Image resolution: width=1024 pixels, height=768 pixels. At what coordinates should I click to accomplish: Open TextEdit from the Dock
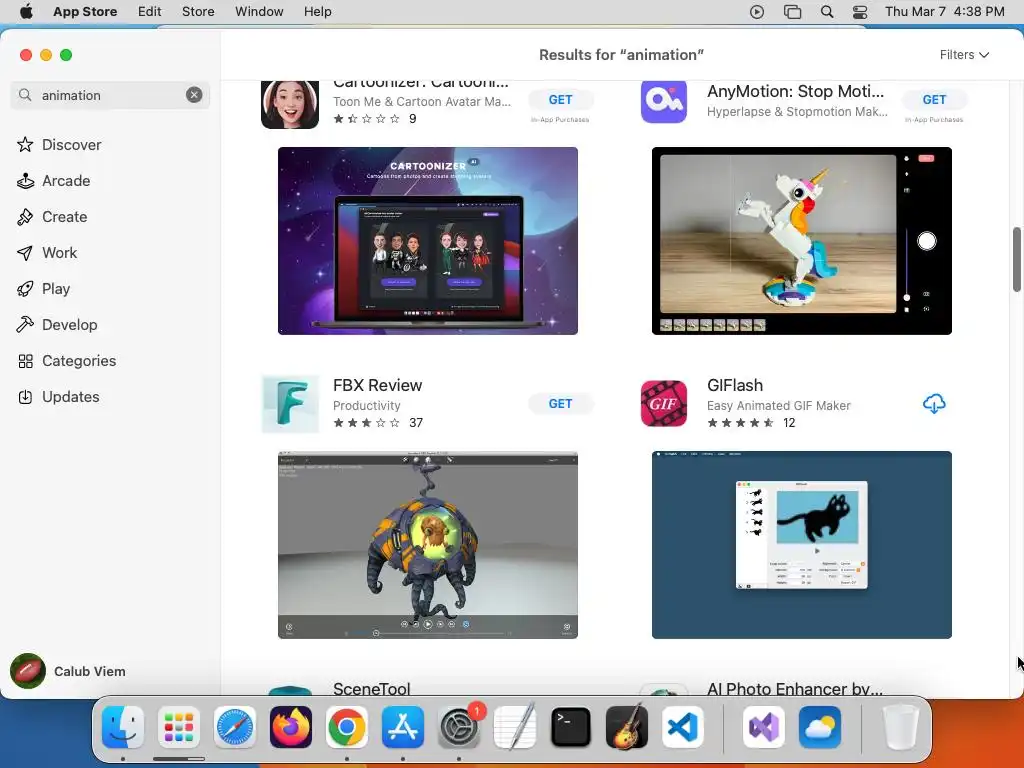(515, 727)
